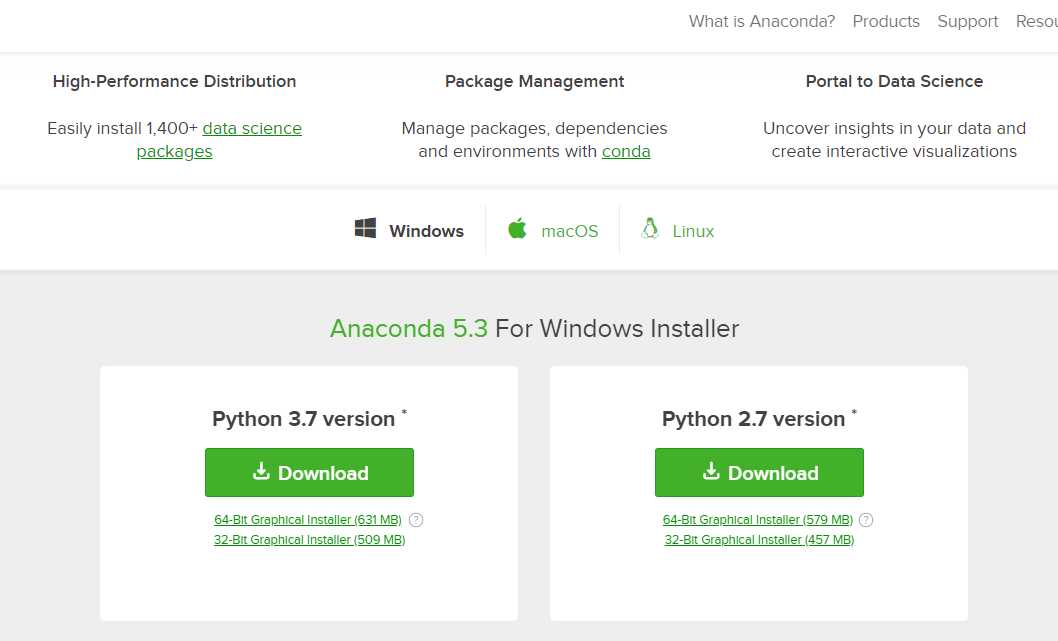
Task: Download Python 3.7 version installer
Action: (309, 472)
